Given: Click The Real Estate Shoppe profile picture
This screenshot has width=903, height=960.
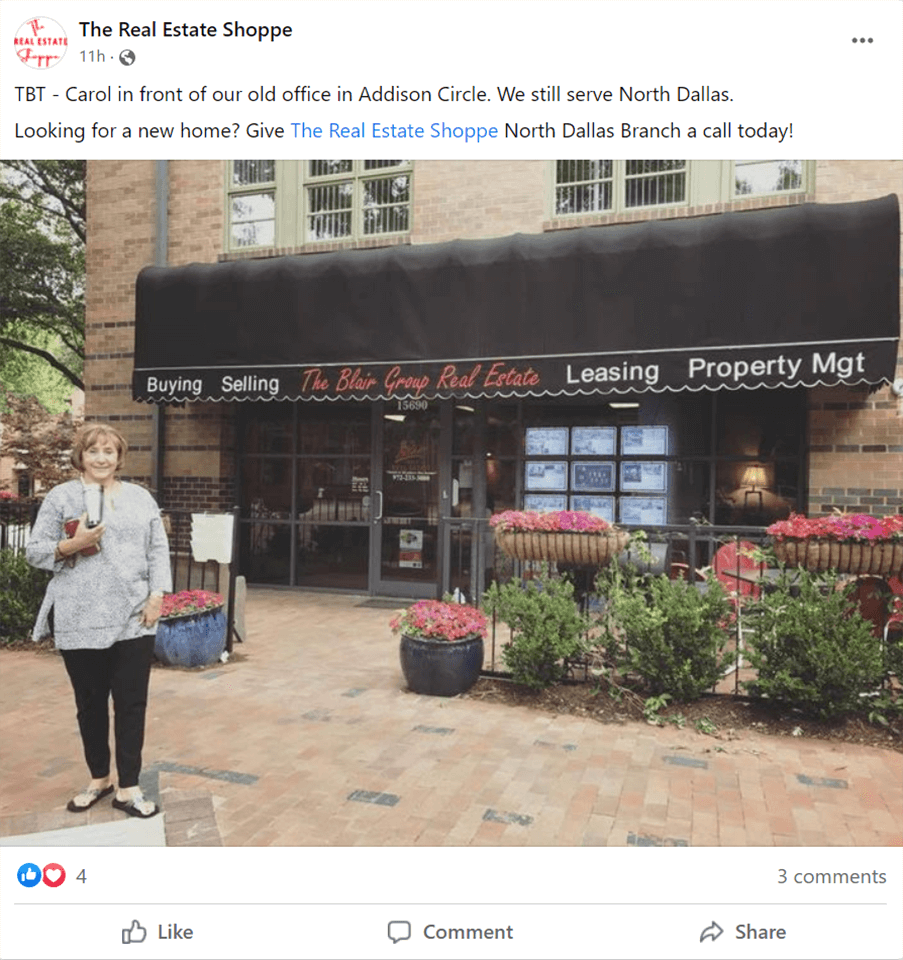Looking at the screenshot, I should [40, 42].
